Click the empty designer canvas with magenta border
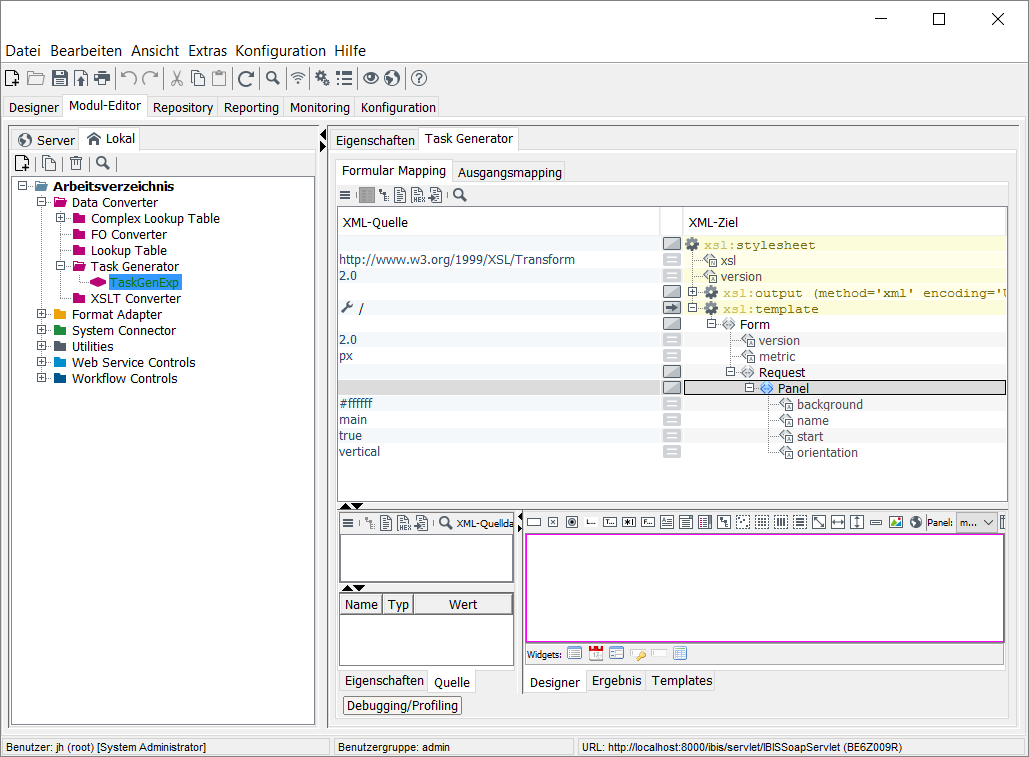 coord(764,588)
